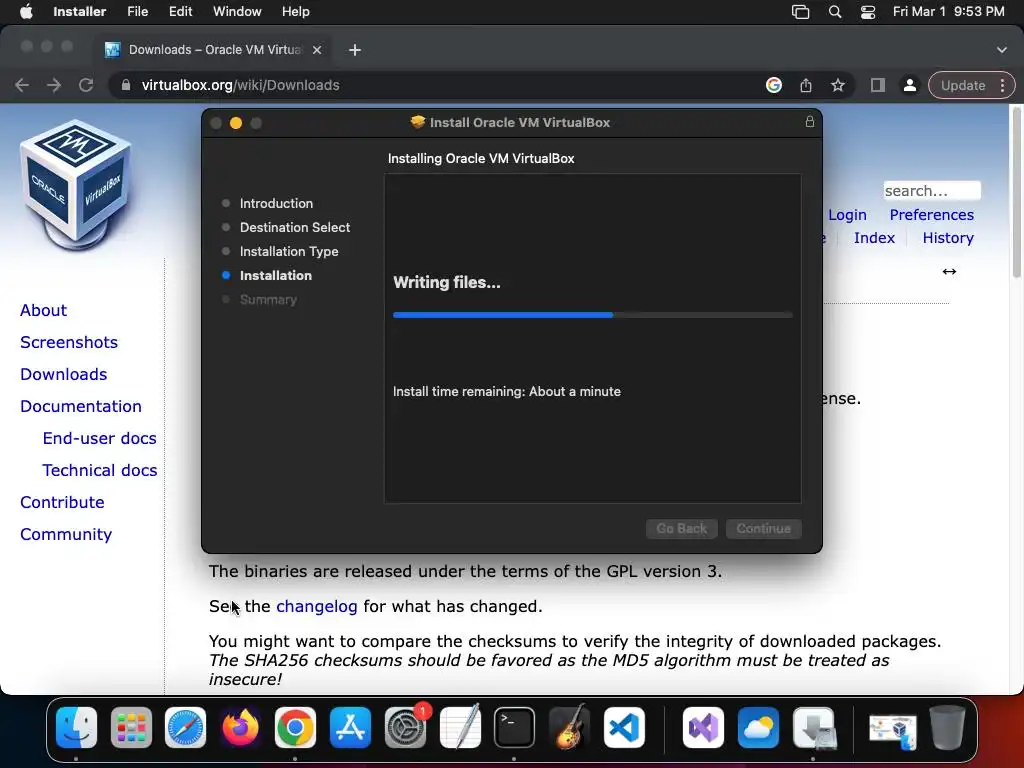Click the share icon in address bar
The image size is (1024, 768).
coord(806,85)
